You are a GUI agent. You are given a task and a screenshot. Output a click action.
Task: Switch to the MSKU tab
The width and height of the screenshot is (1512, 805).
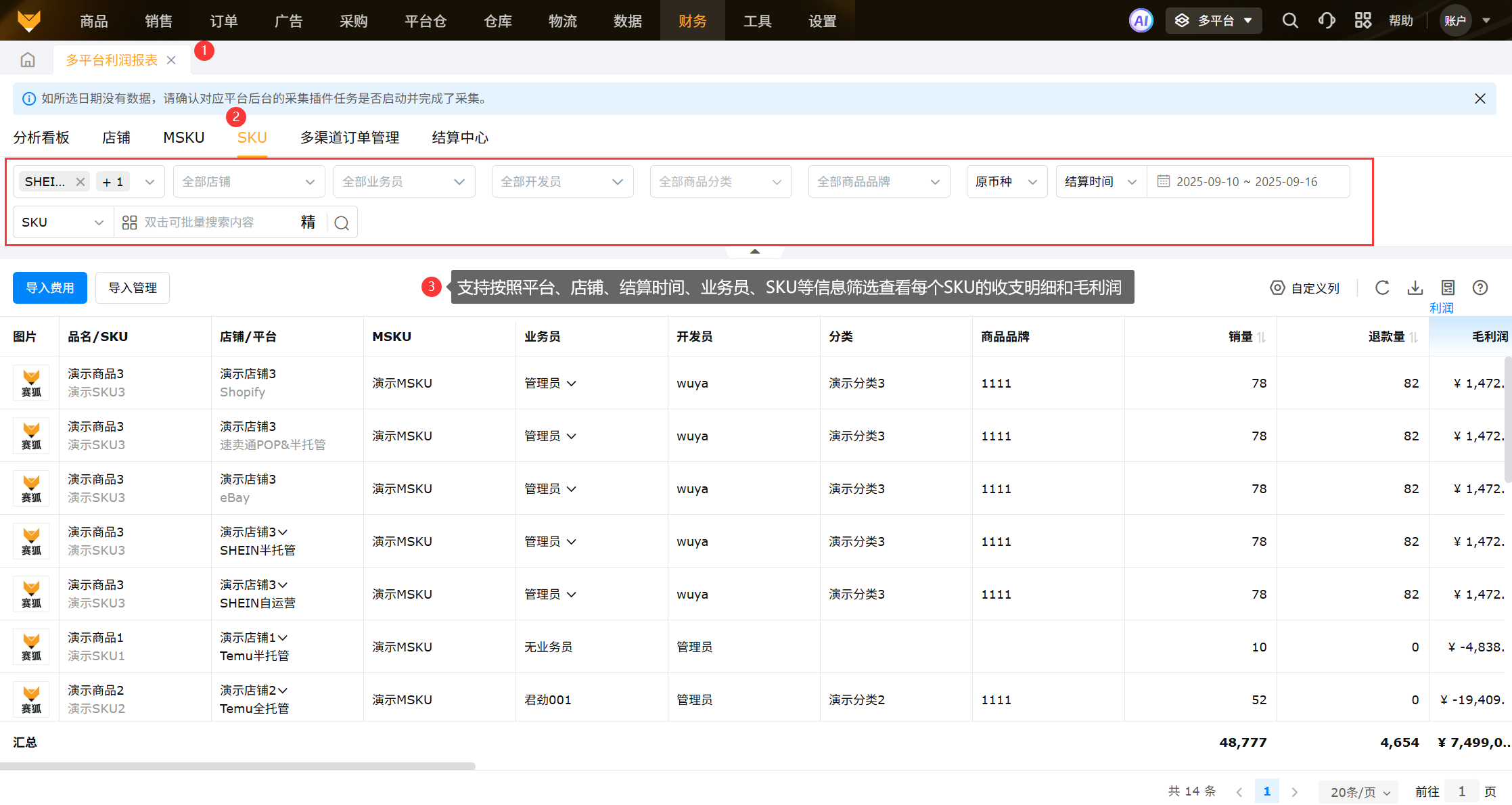[183, 138]
